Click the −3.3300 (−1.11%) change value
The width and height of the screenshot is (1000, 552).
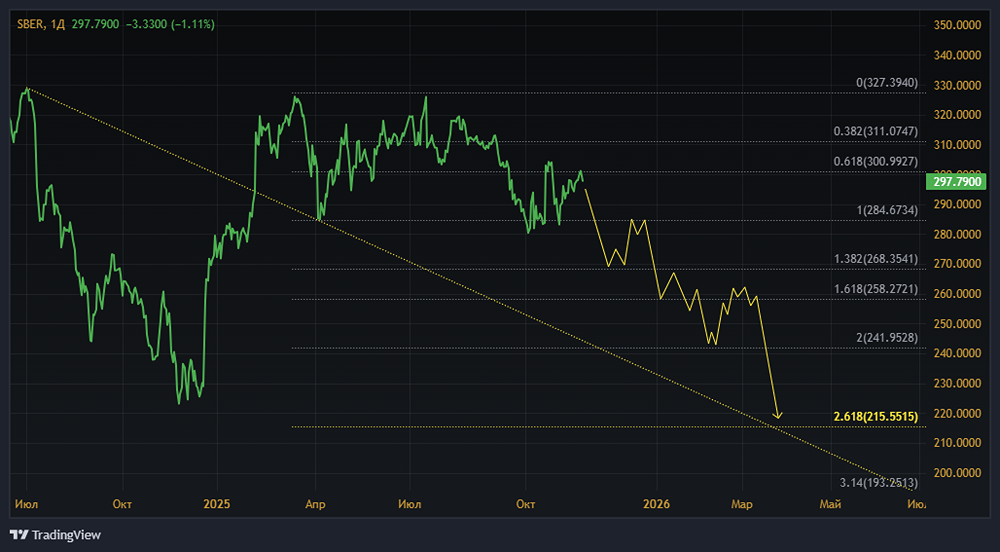click(175, 24)
